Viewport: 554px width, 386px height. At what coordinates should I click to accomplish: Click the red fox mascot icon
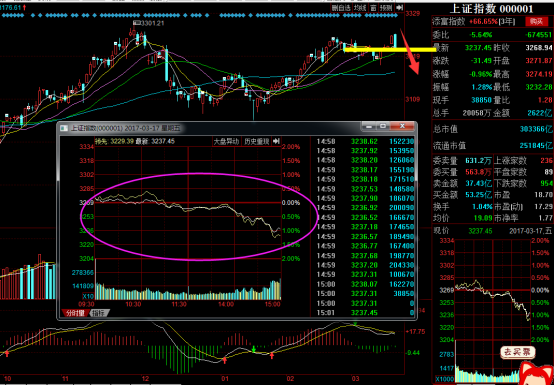535,373
